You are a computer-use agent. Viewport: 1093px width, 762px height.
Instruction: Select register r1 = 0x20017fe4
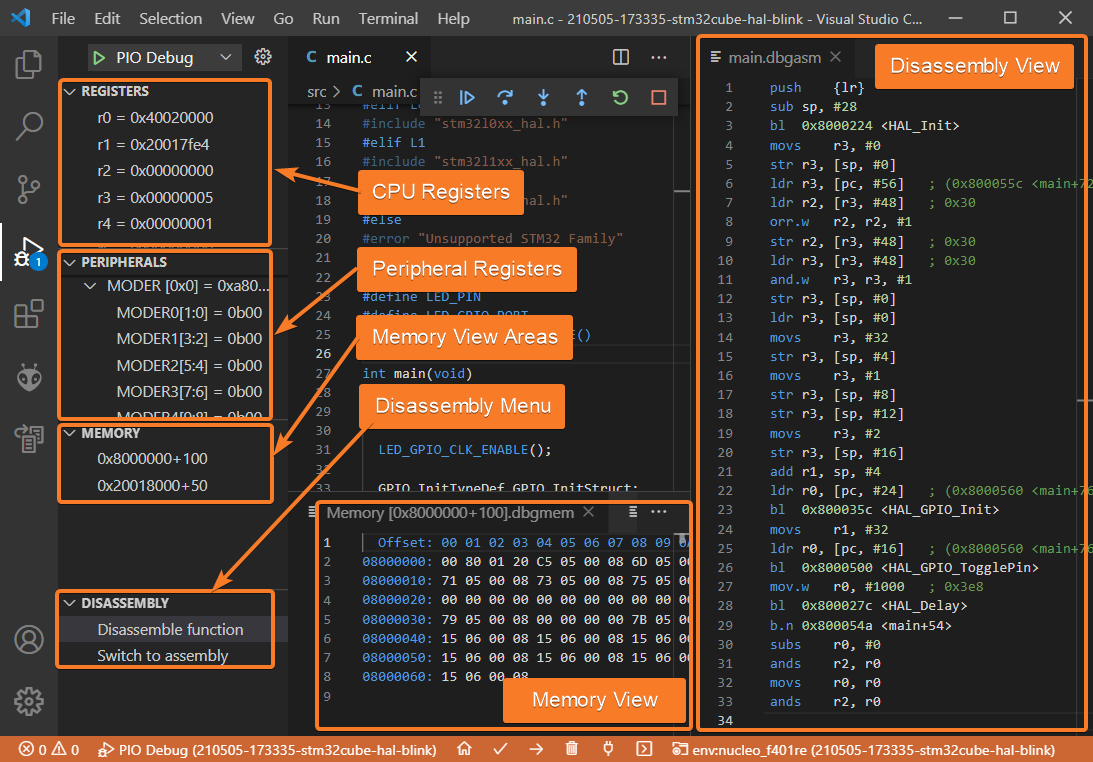pos(153,144)
